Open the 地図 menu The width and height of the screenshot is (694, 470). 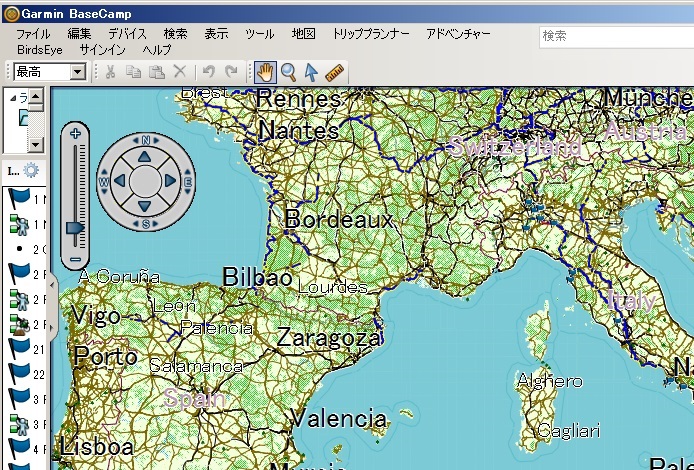pyautogui.click(x=303, y=34)
